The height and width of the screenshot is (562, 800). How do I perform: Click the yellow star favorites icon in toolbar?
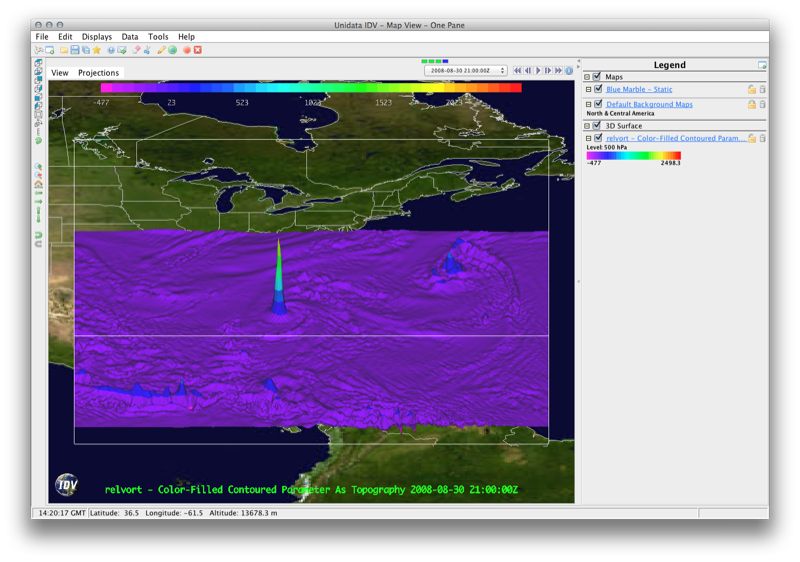pyautogui.click(x=97, y=50)
